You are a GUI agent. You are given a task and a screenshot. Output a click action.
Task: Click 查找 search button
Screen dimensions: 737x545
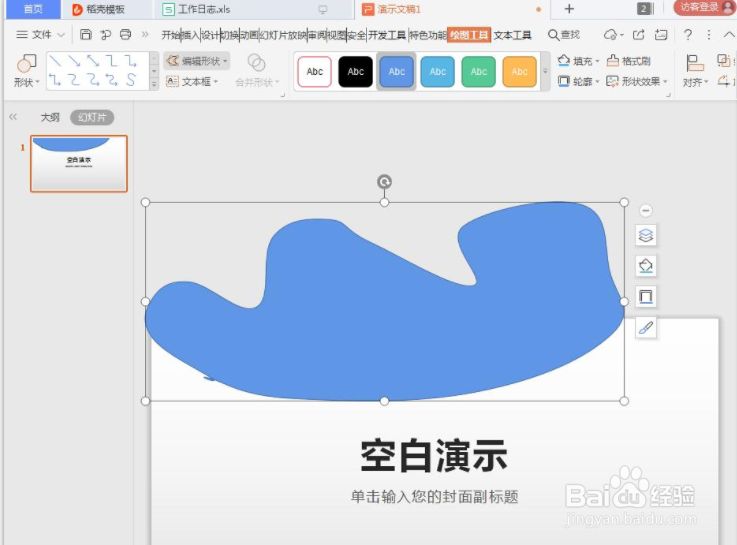pyautogui.click(x=564, y=35)
